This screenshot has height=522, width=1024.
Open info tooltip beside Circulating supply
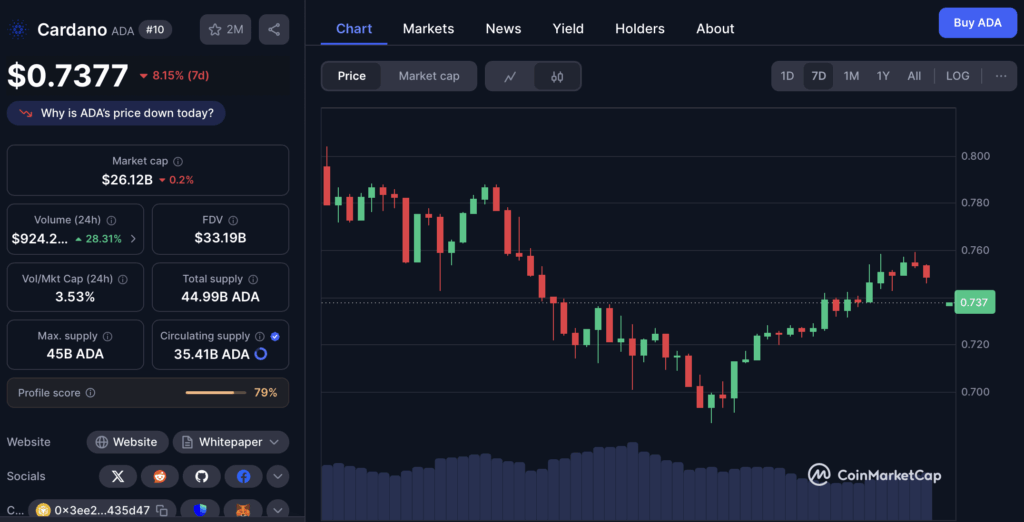pyautogui.click(x=259, y=336)
